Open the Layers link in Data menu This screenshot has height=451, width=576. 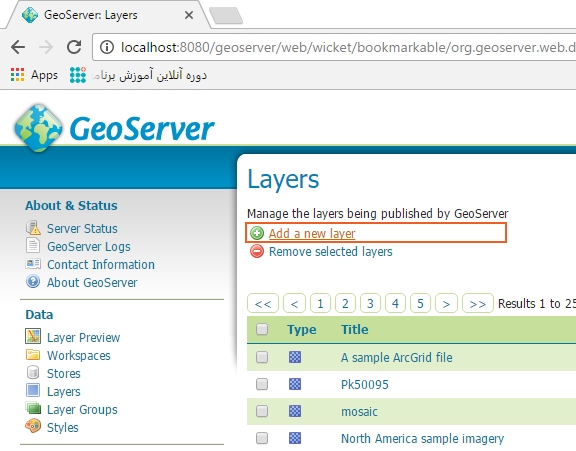click(64, 392)
